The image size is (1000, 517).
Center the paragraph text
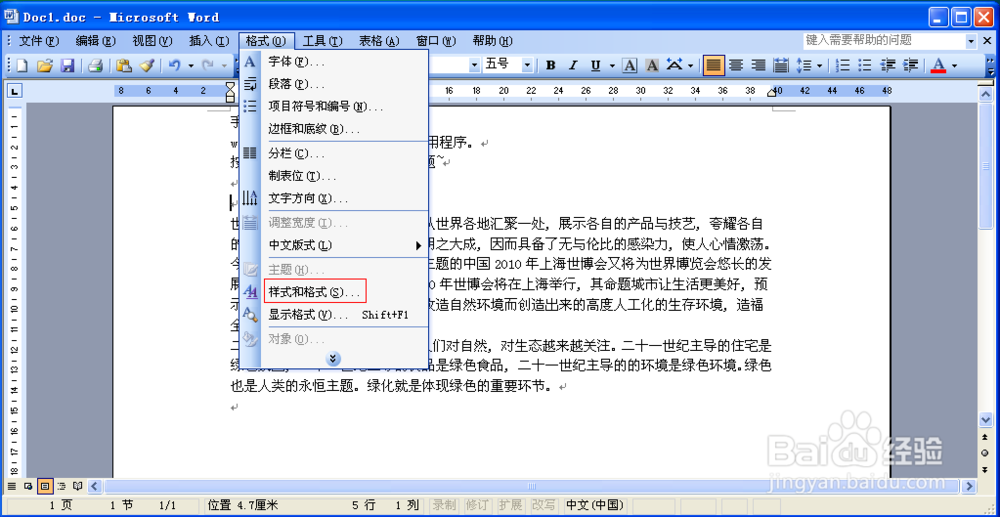click(x=736, y=65)
